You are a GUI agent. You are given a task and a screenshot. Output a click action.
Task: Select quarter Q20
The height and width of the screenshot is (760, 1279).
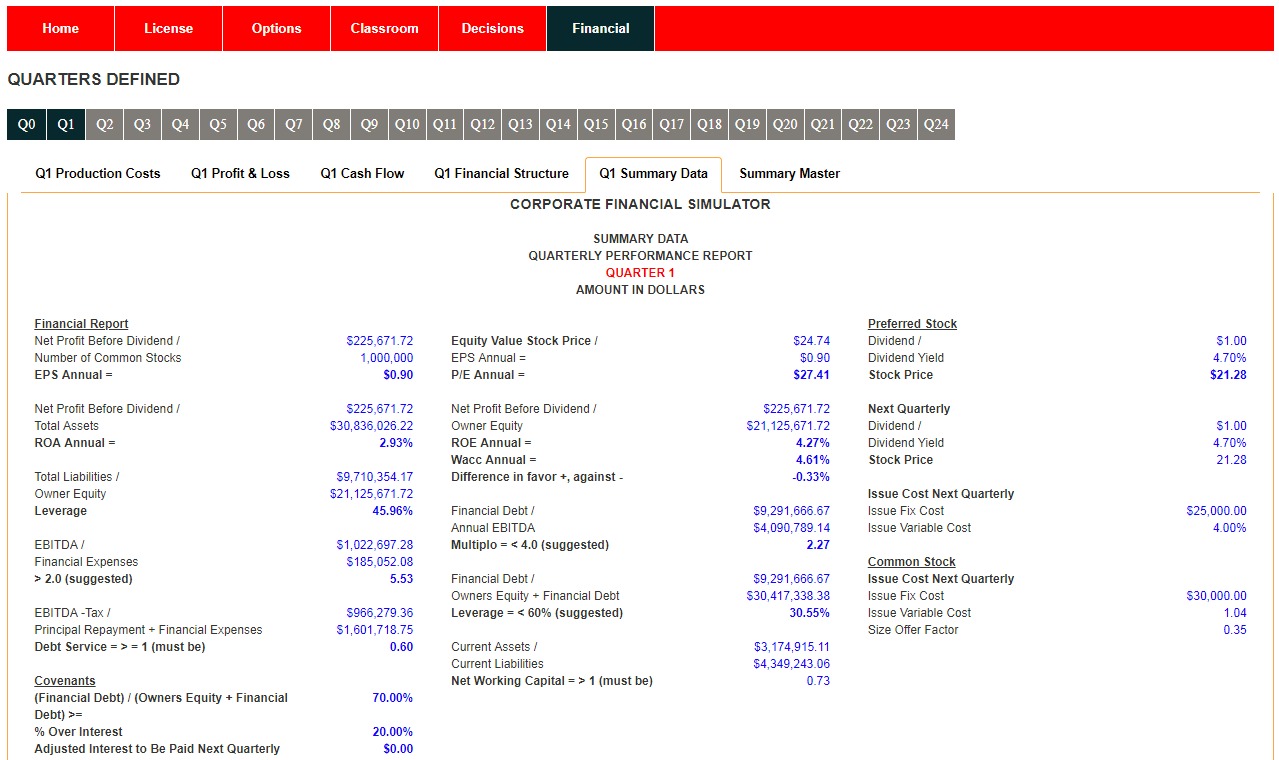tap(785, 125)
